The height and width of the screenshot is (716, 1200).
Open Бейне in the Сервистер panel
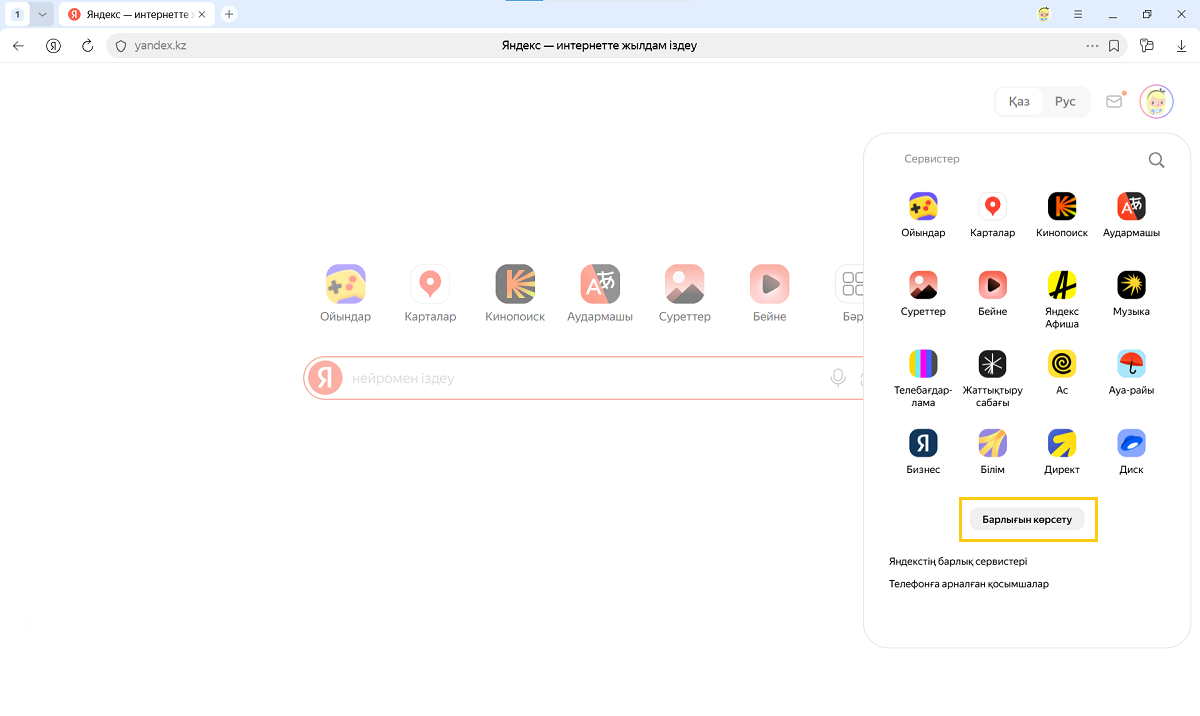[992, 294]
